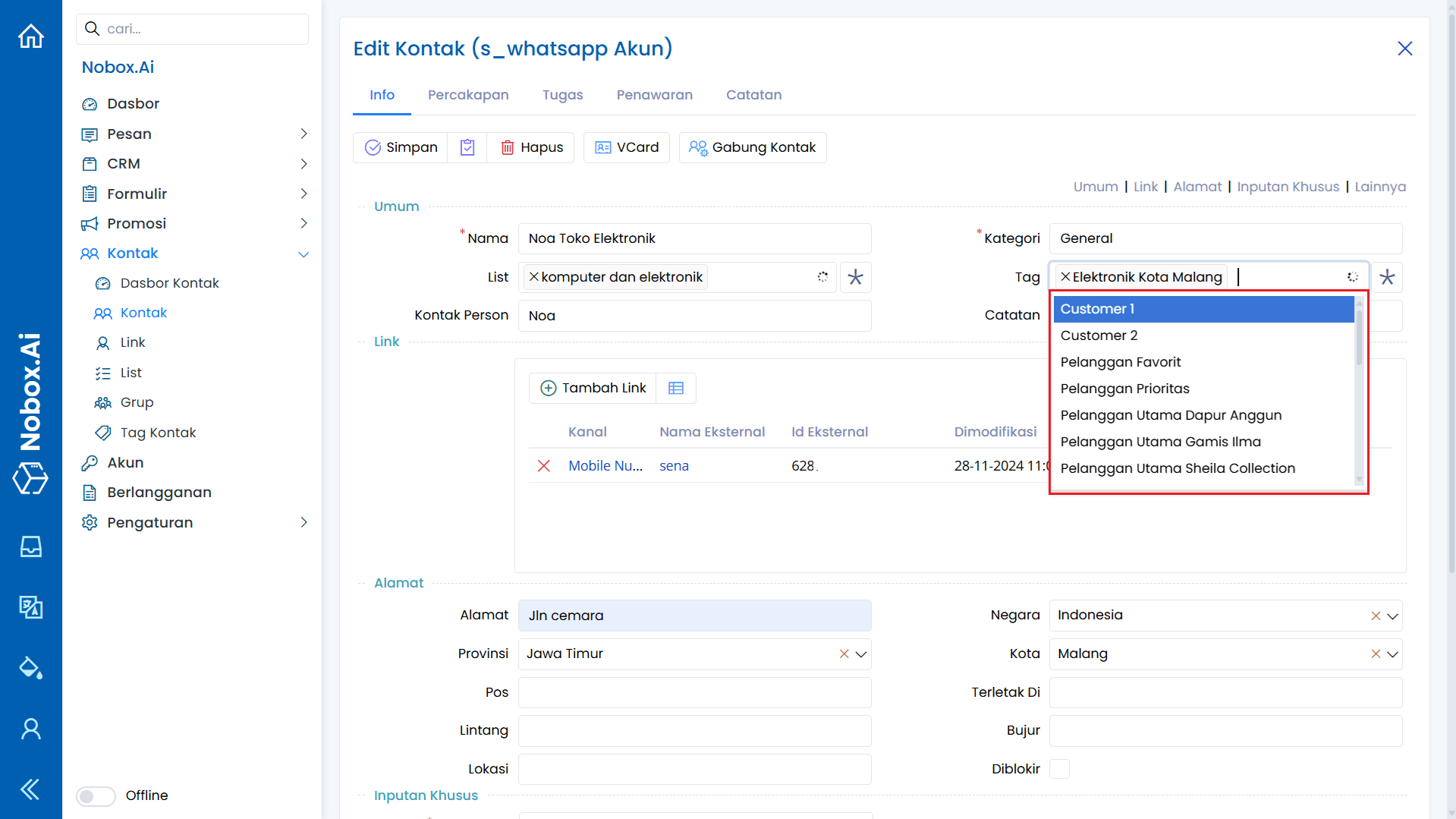This screenshot has width=1456, height=819.
Task: Open the Penawaran tab
Action: point(654,95)
